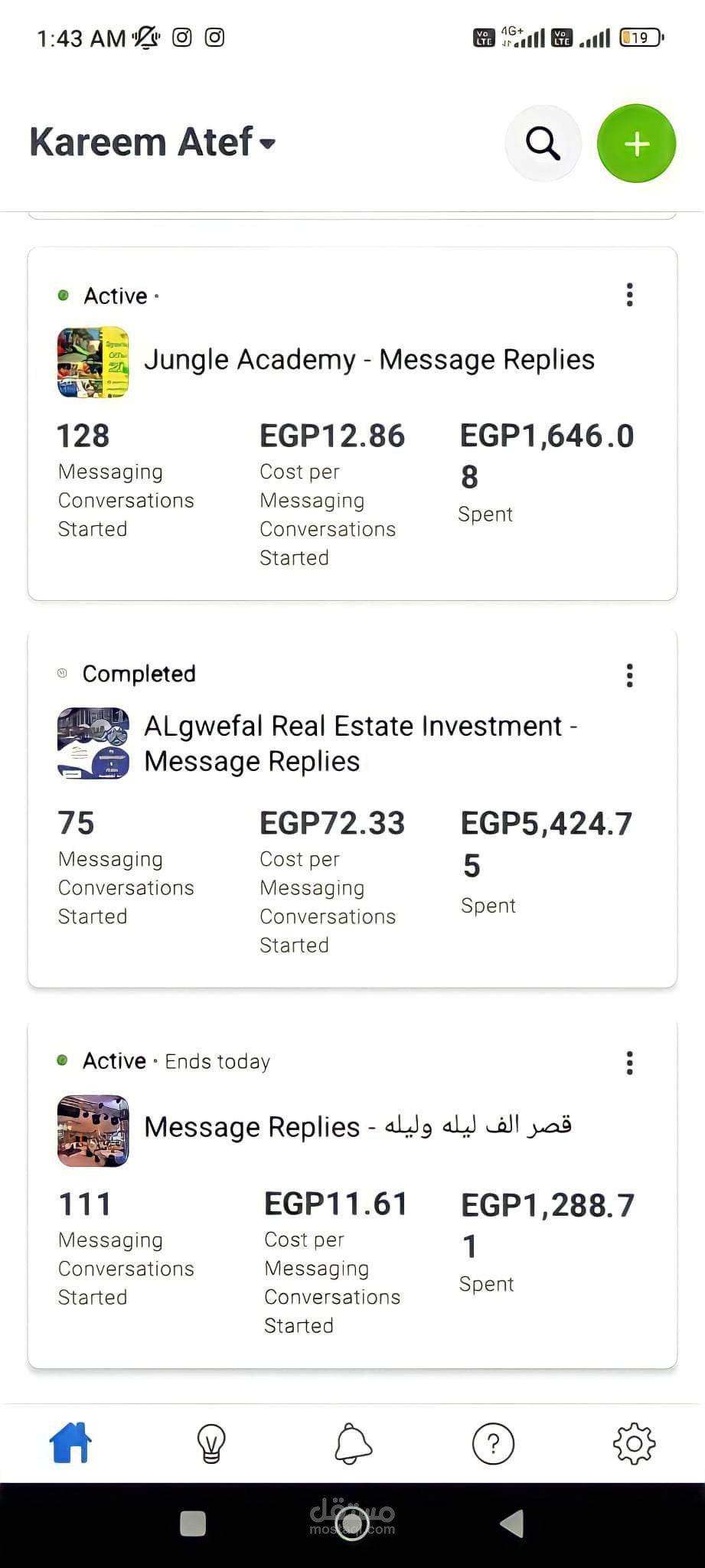Image resolution: width=705 pixels, height=1568 pixels.
Task: Go to the Home tab
Action: pos(70,1444)
